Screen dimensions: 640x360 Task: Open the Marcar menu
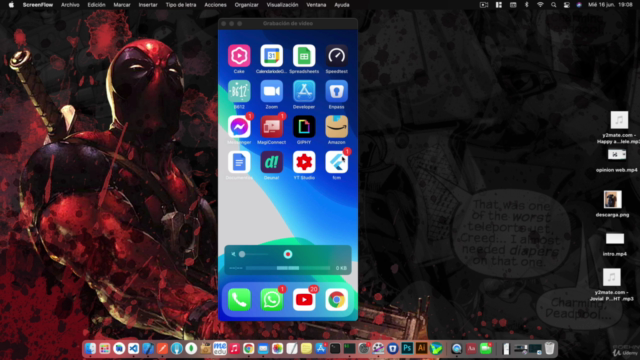pyautogui.click(x=122, y=5)
